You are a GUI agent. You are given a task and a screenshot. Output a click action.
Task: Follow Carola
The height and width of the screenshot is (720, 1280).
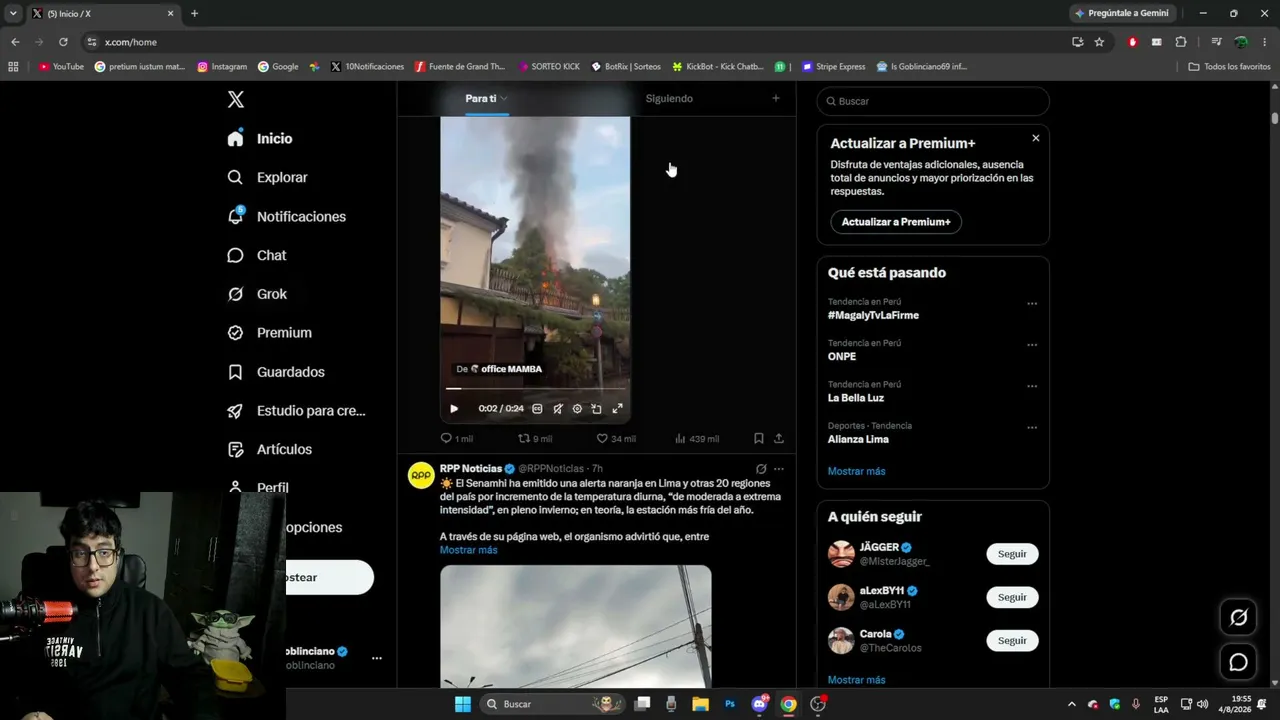point(1012,640)
